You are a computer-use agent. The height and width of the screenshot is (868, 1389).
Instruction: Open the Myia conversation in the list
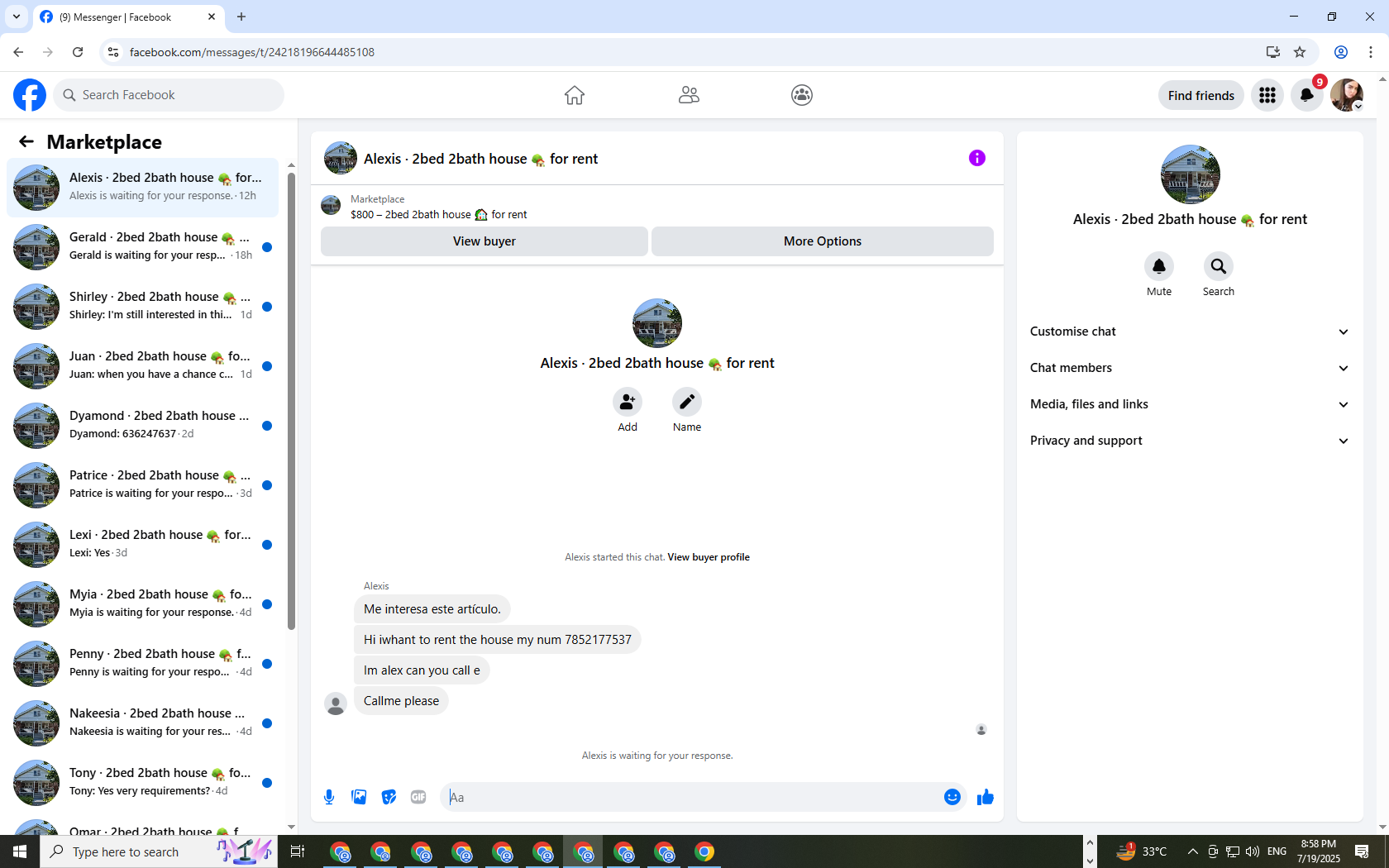[x=142, y=604]
